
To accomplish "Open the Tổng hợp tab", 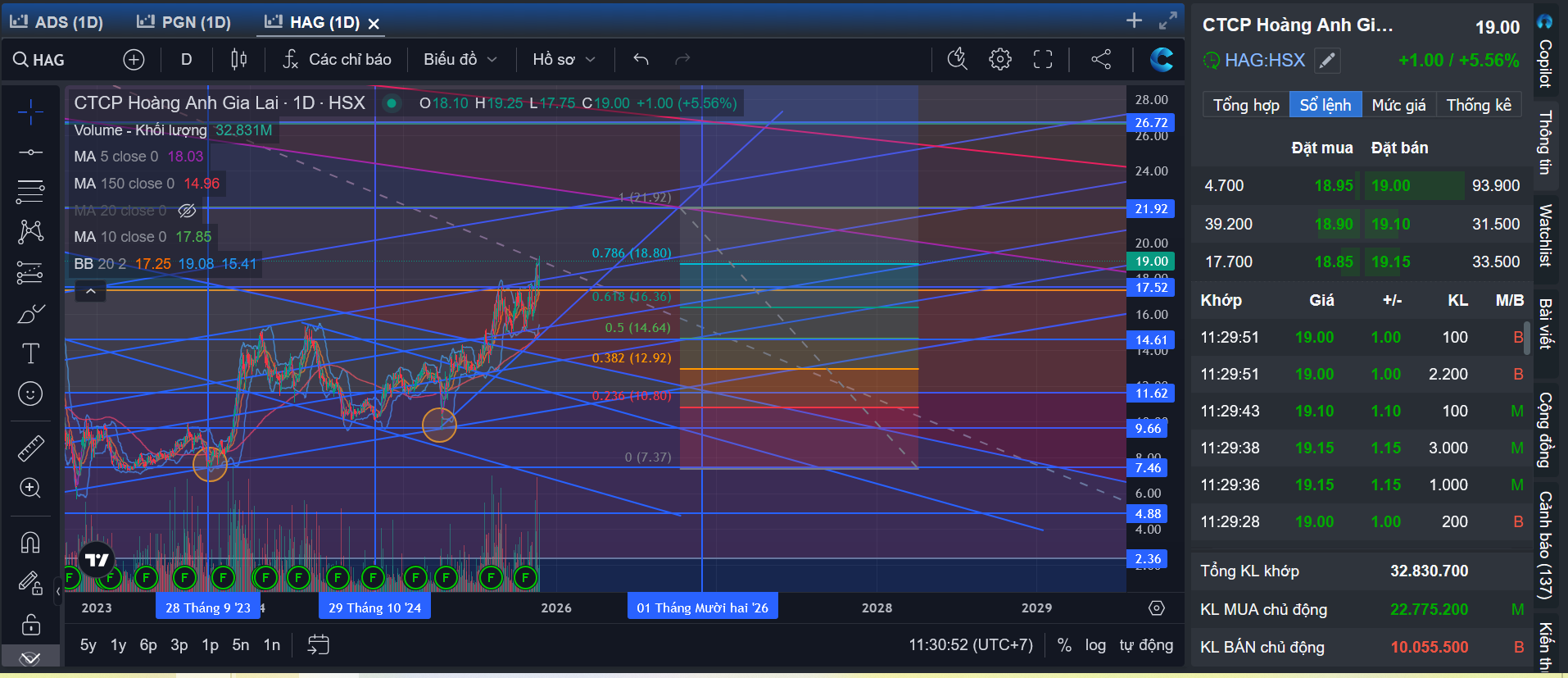I will (1246, 105).
